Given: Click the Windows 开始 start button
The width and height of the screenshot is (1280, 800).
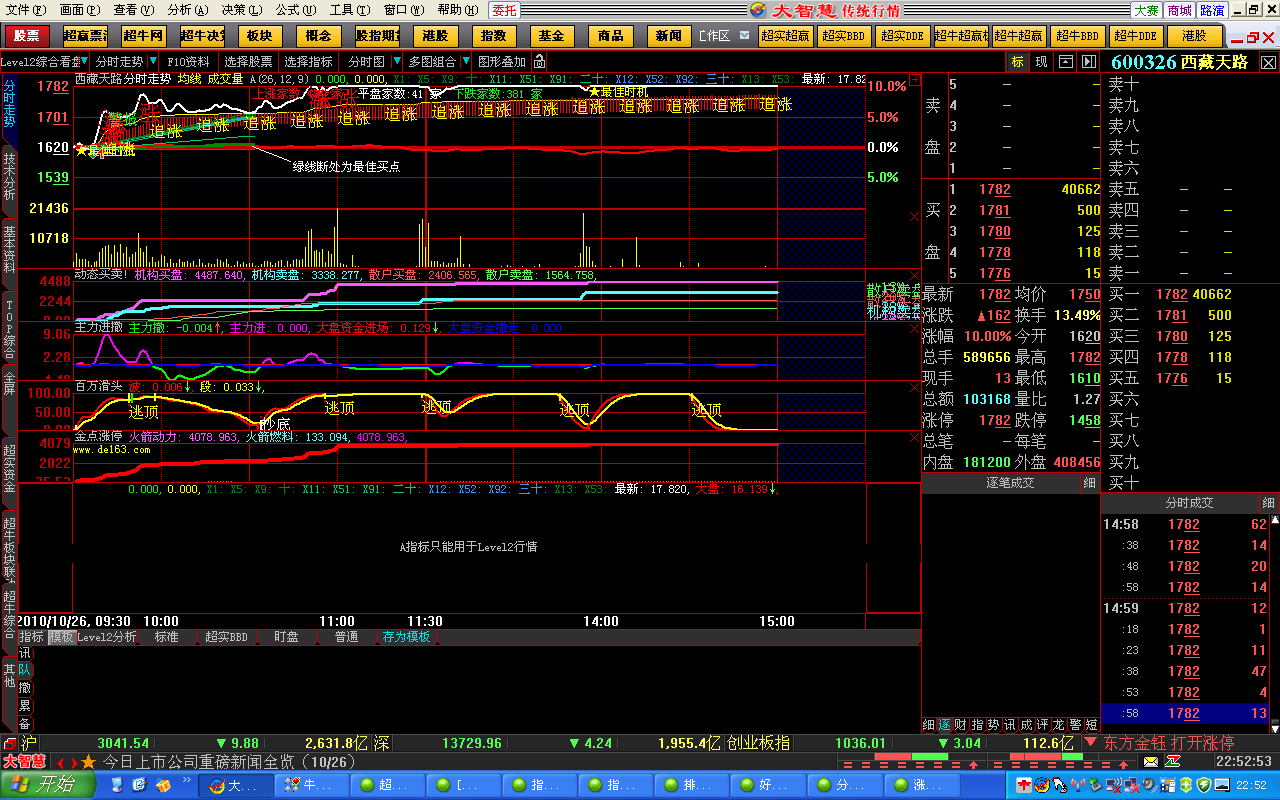Looking at the screenshot, I should [x=48, y=785].
